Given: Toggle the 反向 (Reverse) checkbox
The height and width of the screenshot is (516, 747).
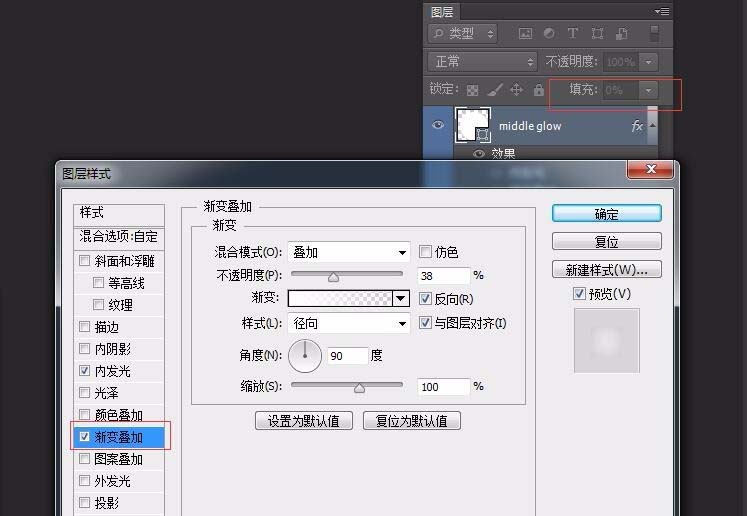Looking at the screenshot, I should 426,299.
